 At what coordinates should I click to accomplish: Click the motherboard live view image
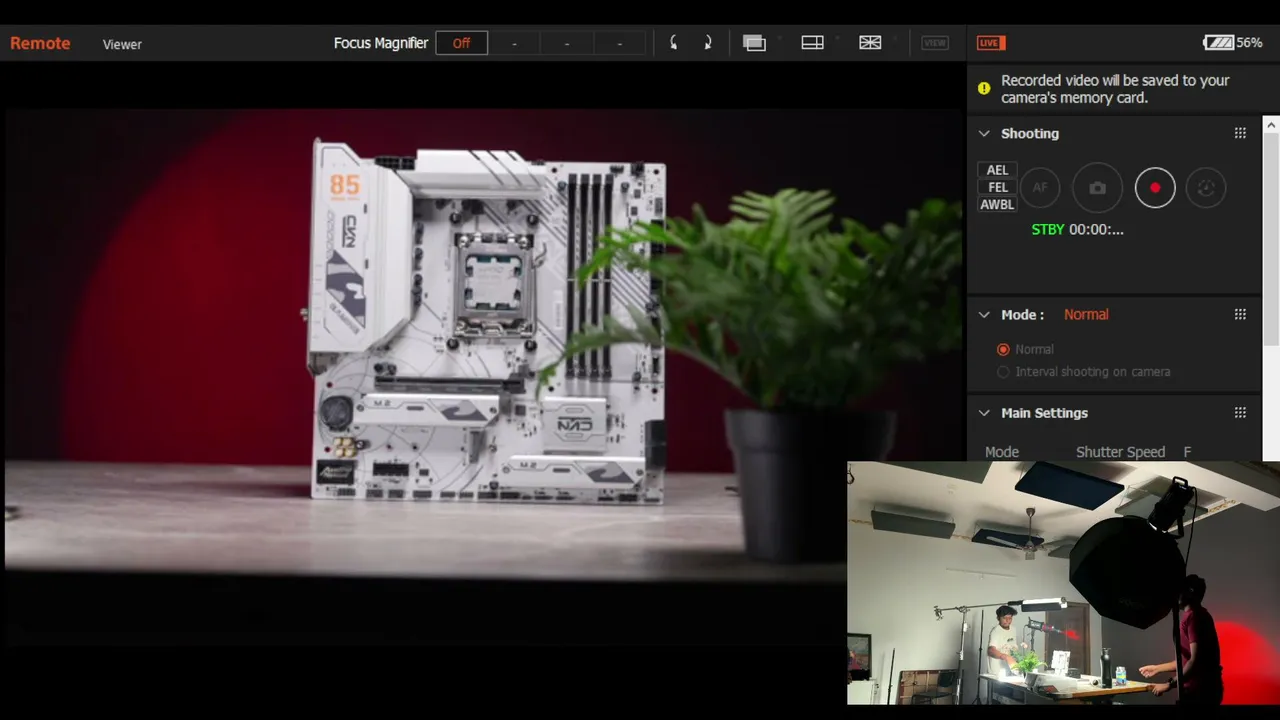[x=482, y=343]
